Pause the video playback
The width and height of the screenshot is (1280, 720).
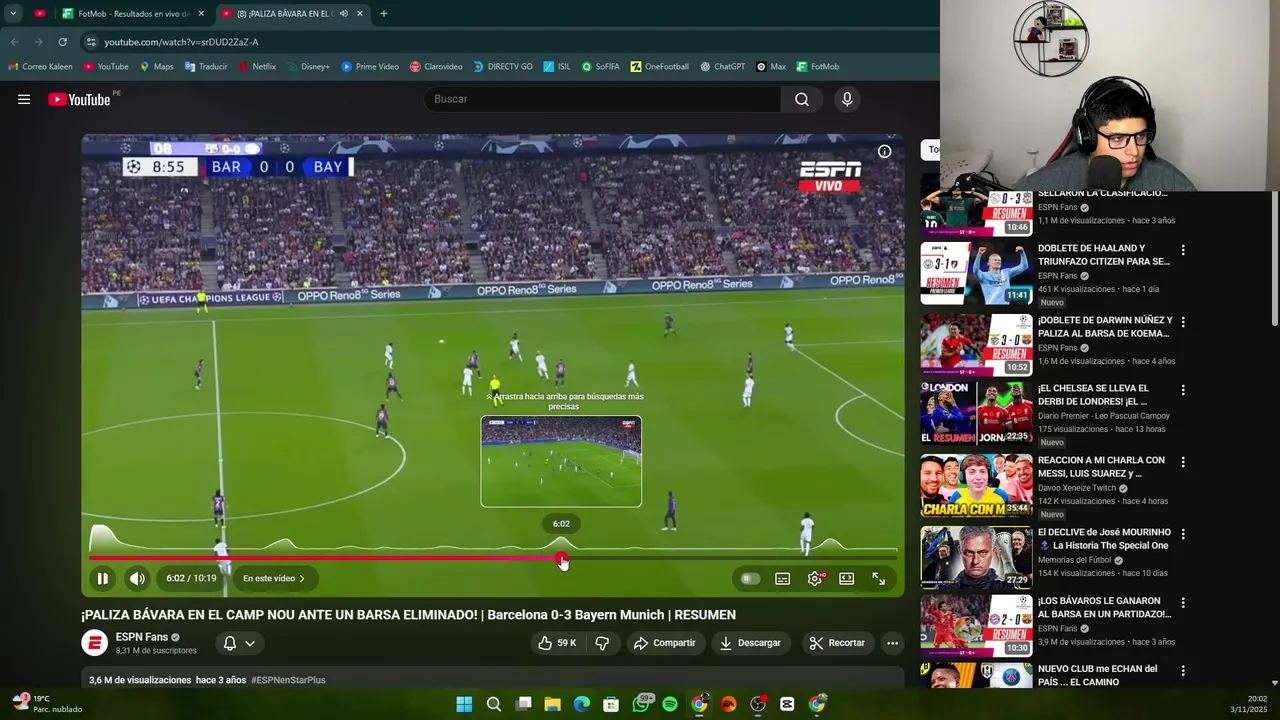tap(102, 578)
